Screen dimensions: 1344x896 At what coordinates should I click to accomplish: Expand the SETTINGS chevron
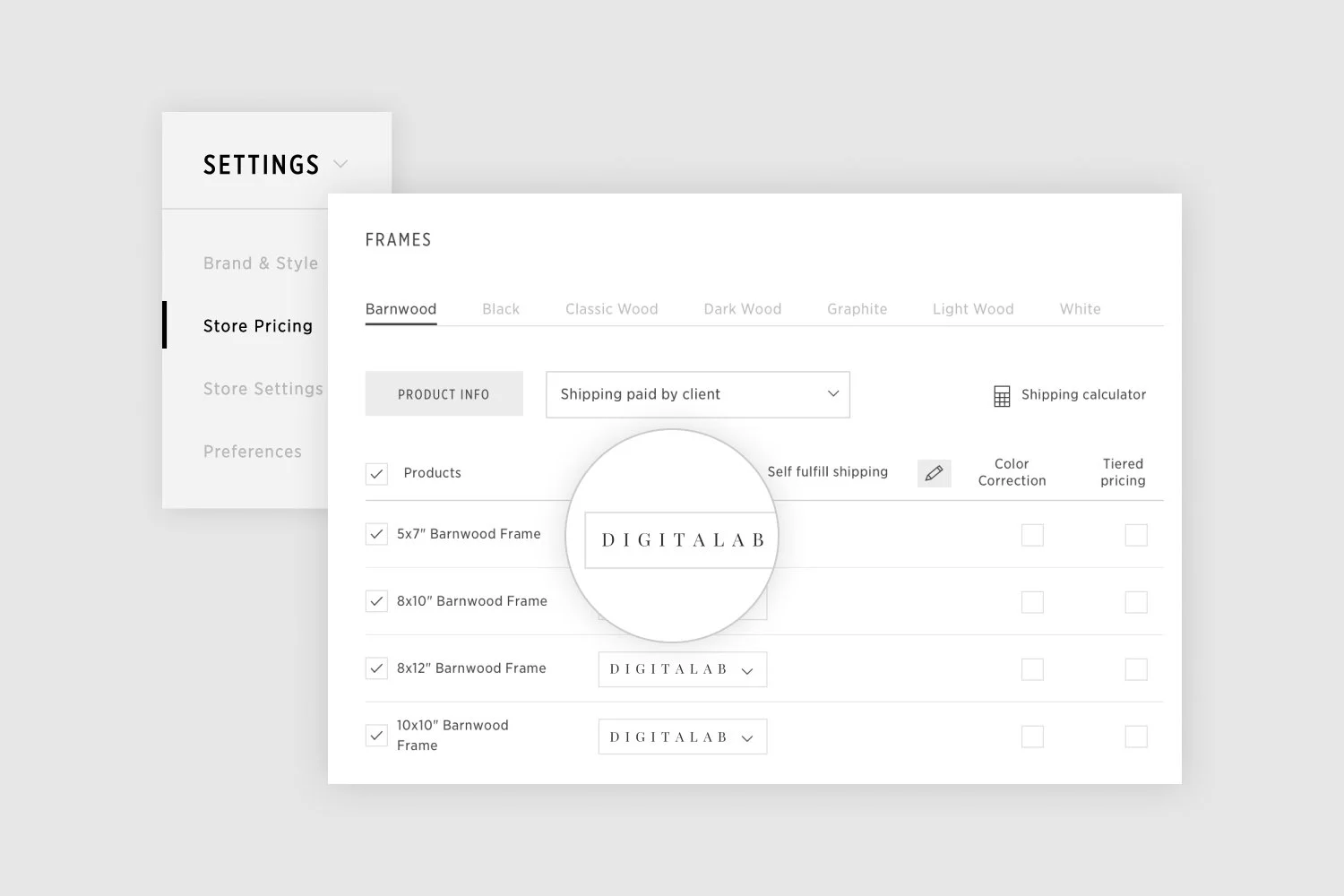(x=340, y=164)
